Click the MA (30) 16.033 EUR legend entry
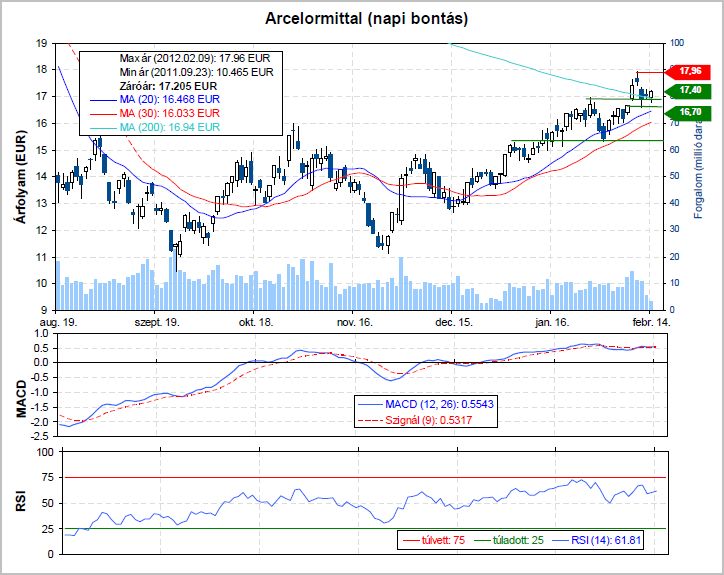 pyautogui.click(x=155, y=113)
